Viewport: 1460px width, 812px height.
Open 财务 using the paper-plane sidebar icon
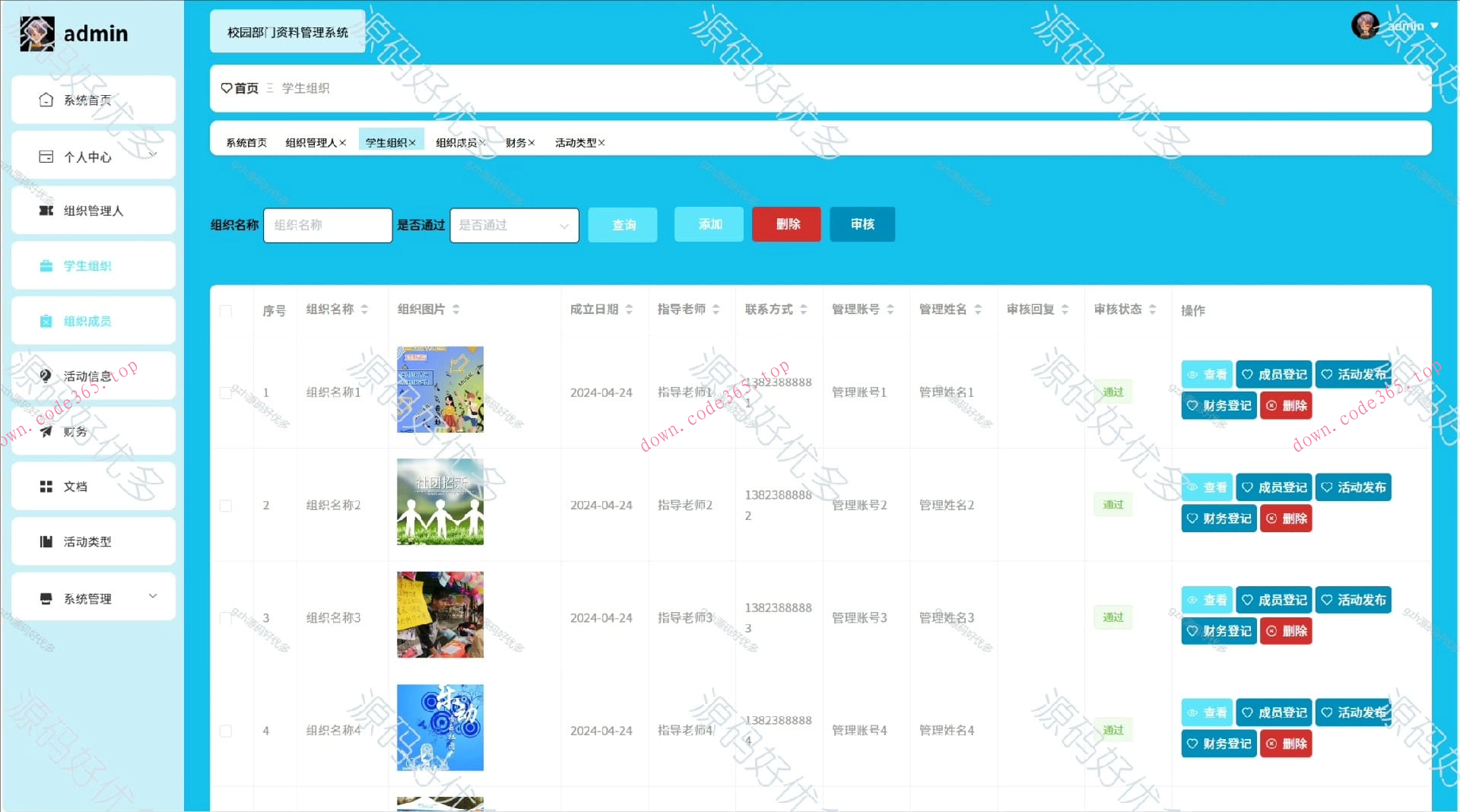point(45,431)
